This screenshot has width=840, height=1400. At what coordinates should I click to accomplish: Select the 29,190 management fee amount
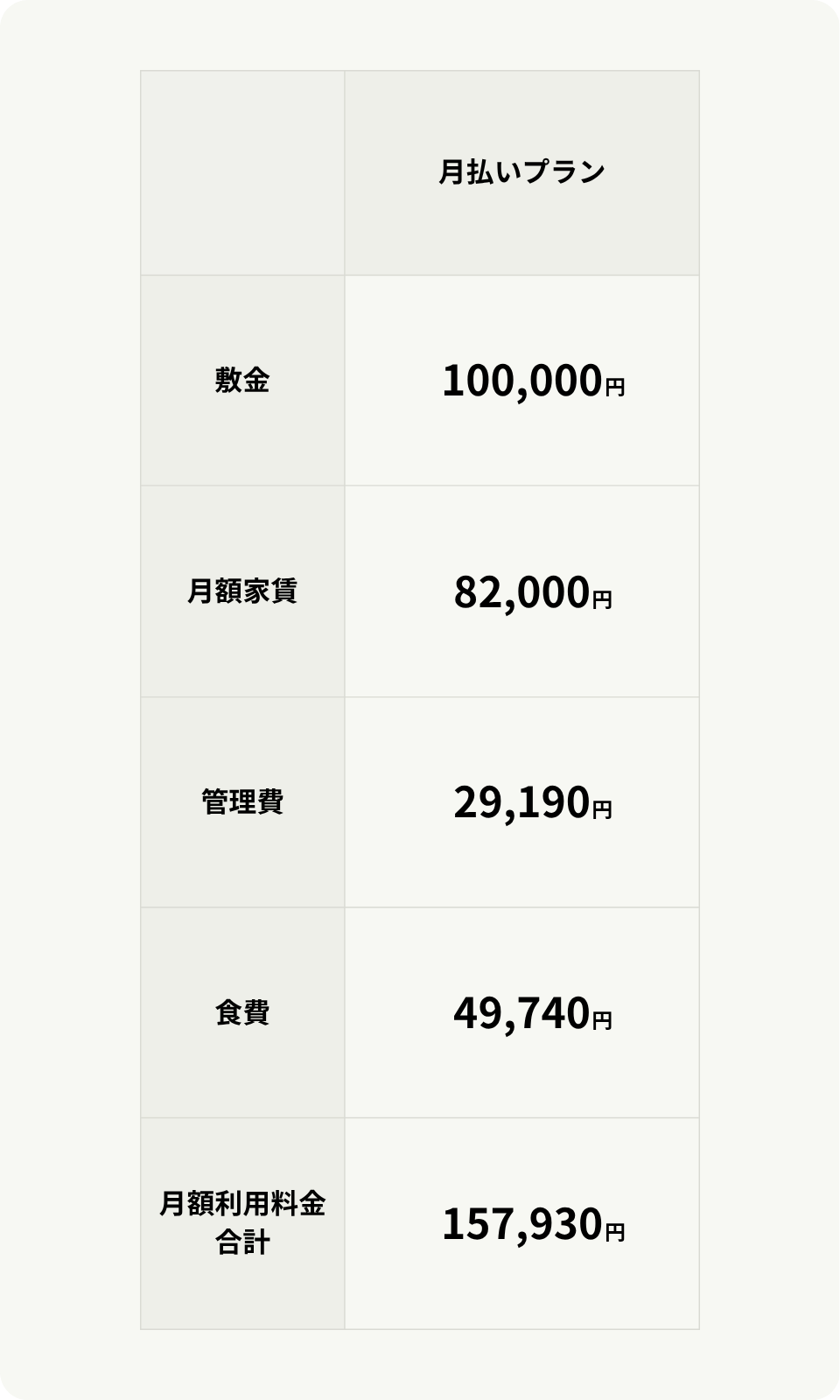pyautogui.click(x=521, y=803)
